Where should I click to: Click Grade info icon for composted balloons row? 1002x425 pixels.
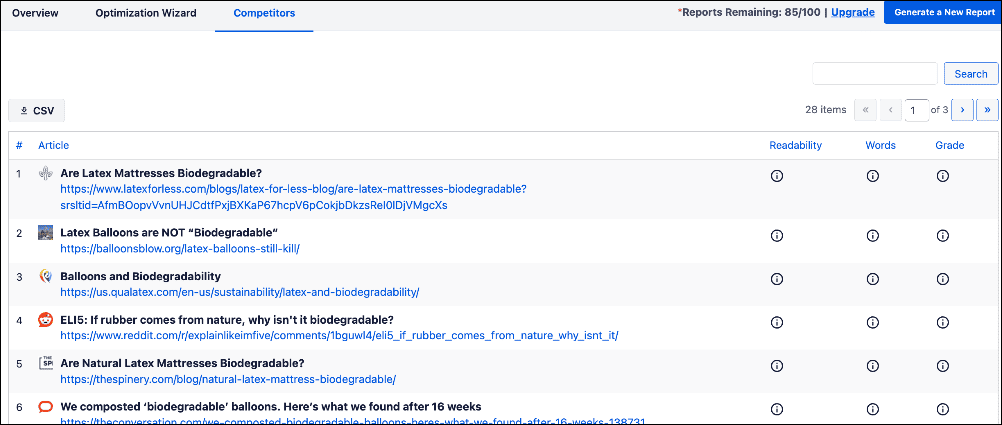pos(942,409)
